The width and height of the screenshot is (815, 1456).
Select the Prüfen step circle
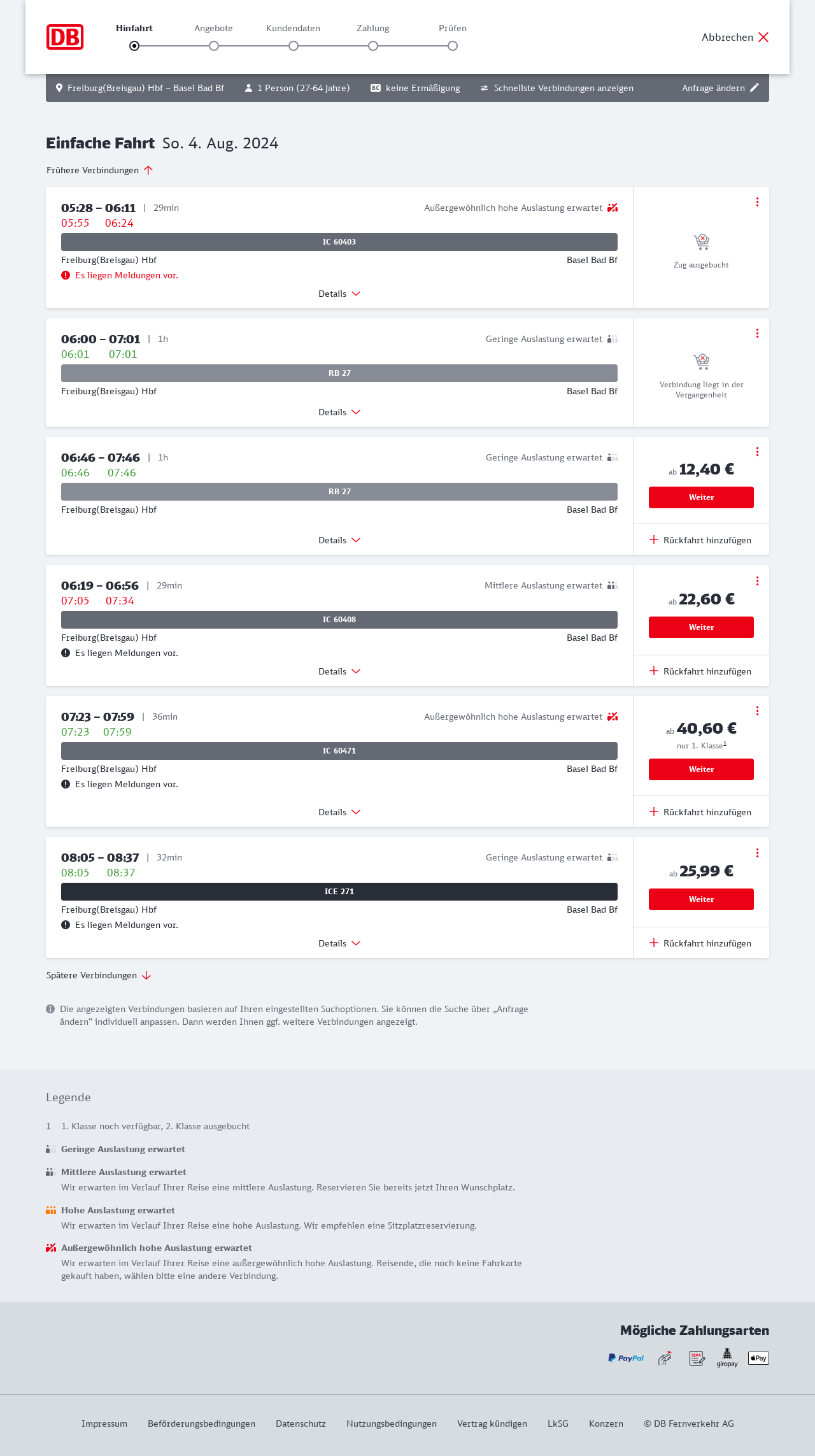pos(453,46)
